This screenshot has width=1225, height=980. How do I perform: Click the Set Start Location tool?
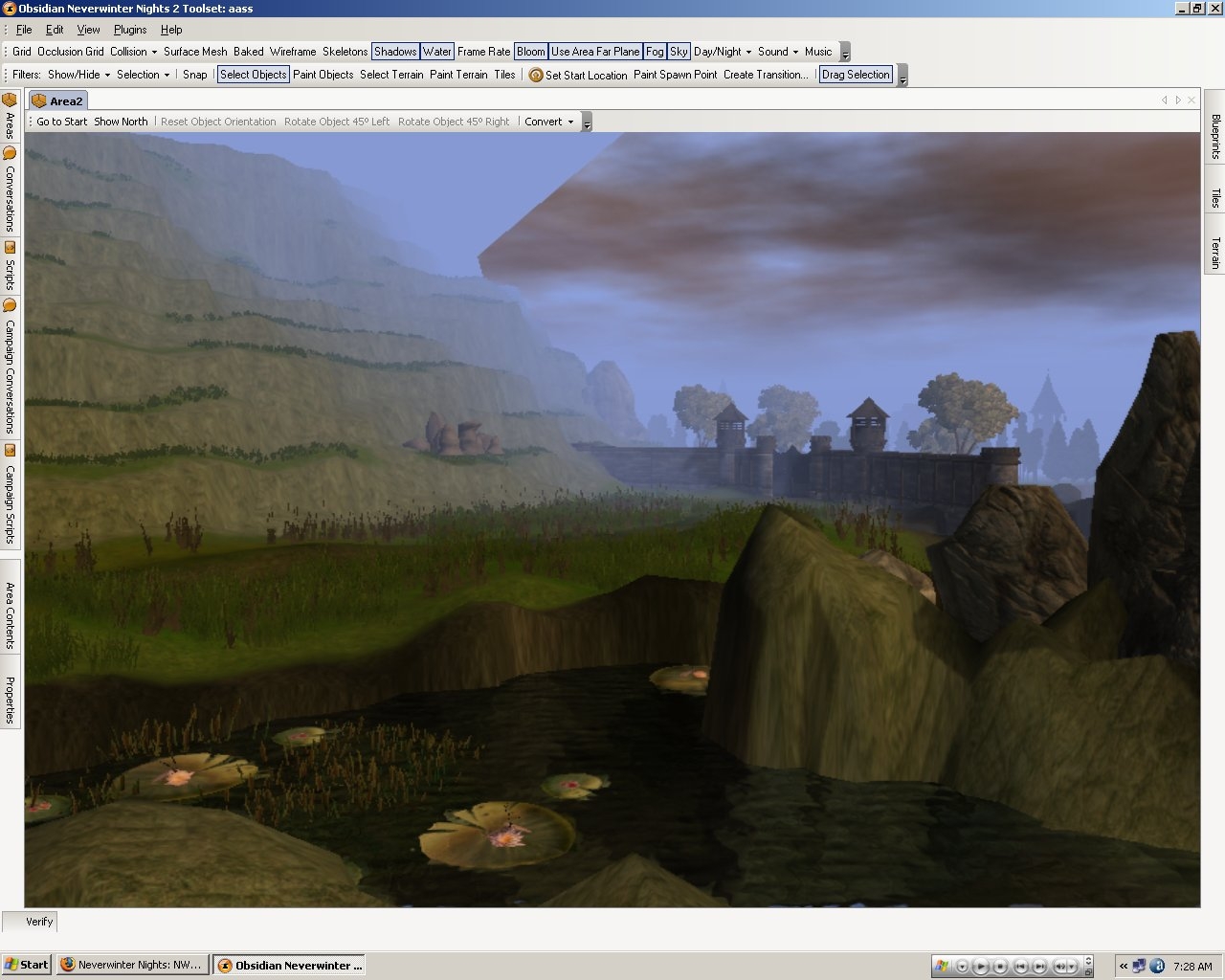pyautogui.click(x=577, y=75)
